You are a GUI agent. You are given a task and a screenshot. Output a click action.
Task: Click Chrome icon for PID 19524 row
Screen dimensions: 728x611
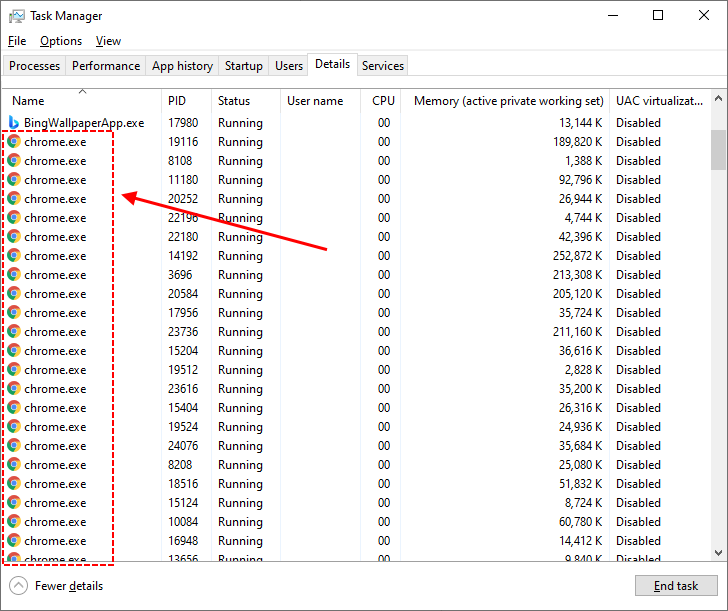pos(14,427)
